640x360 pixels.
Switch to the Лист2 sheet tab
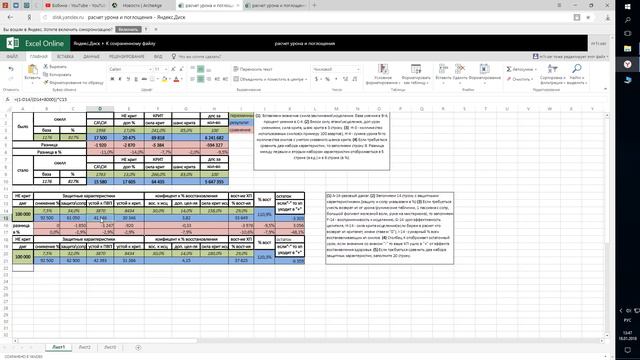84,347
